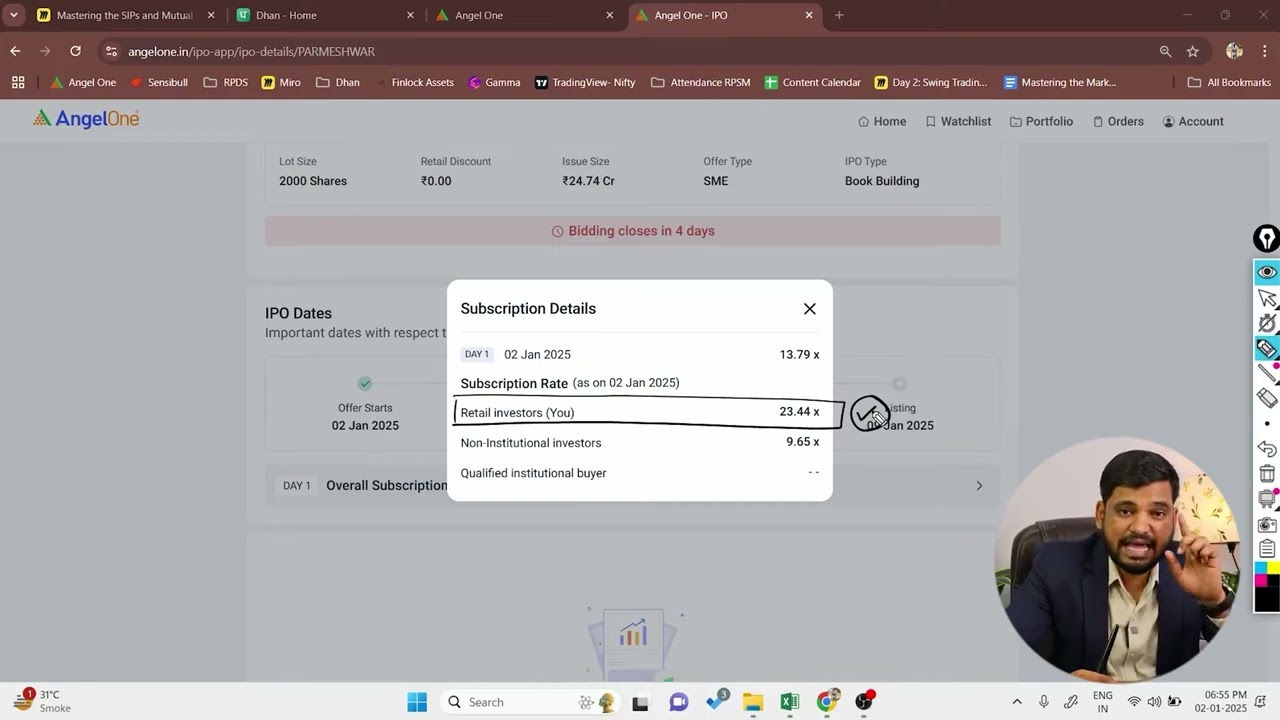This screenshot has width=1280, height=720.
Task: Open the Windows Start menu
Action: 417,702
